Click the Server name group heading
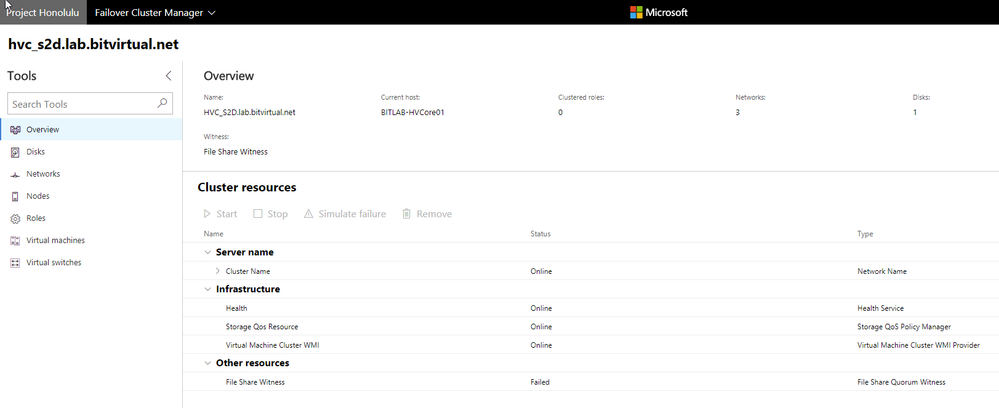 click(245, 252)
